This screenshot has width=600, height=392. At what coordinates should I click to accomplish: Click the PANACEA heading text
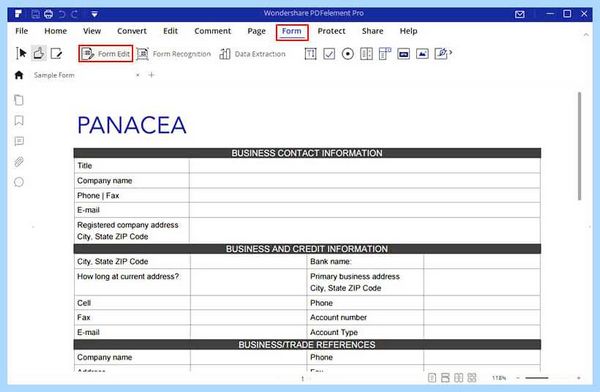click(x=132, y=125)
